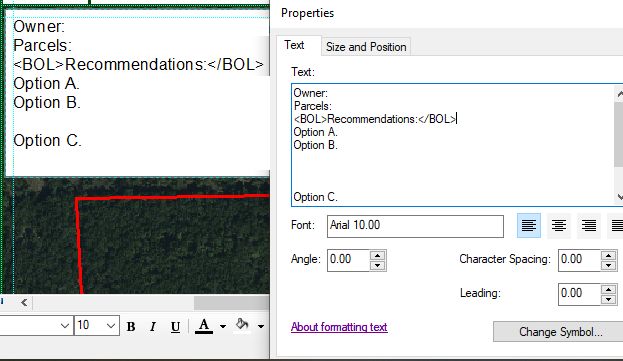The image size is (623, 361).
Task: Select justified text alignment
Action: (x=616, y=226)
